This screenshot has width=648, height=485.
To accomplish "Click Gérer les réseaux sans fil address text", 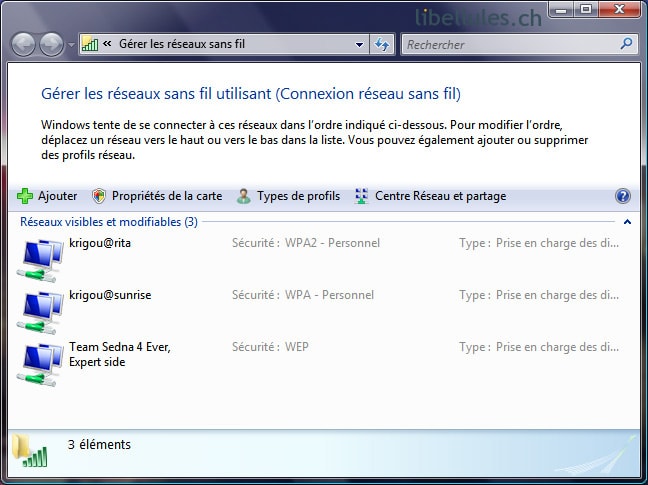I will pos(182,44).
